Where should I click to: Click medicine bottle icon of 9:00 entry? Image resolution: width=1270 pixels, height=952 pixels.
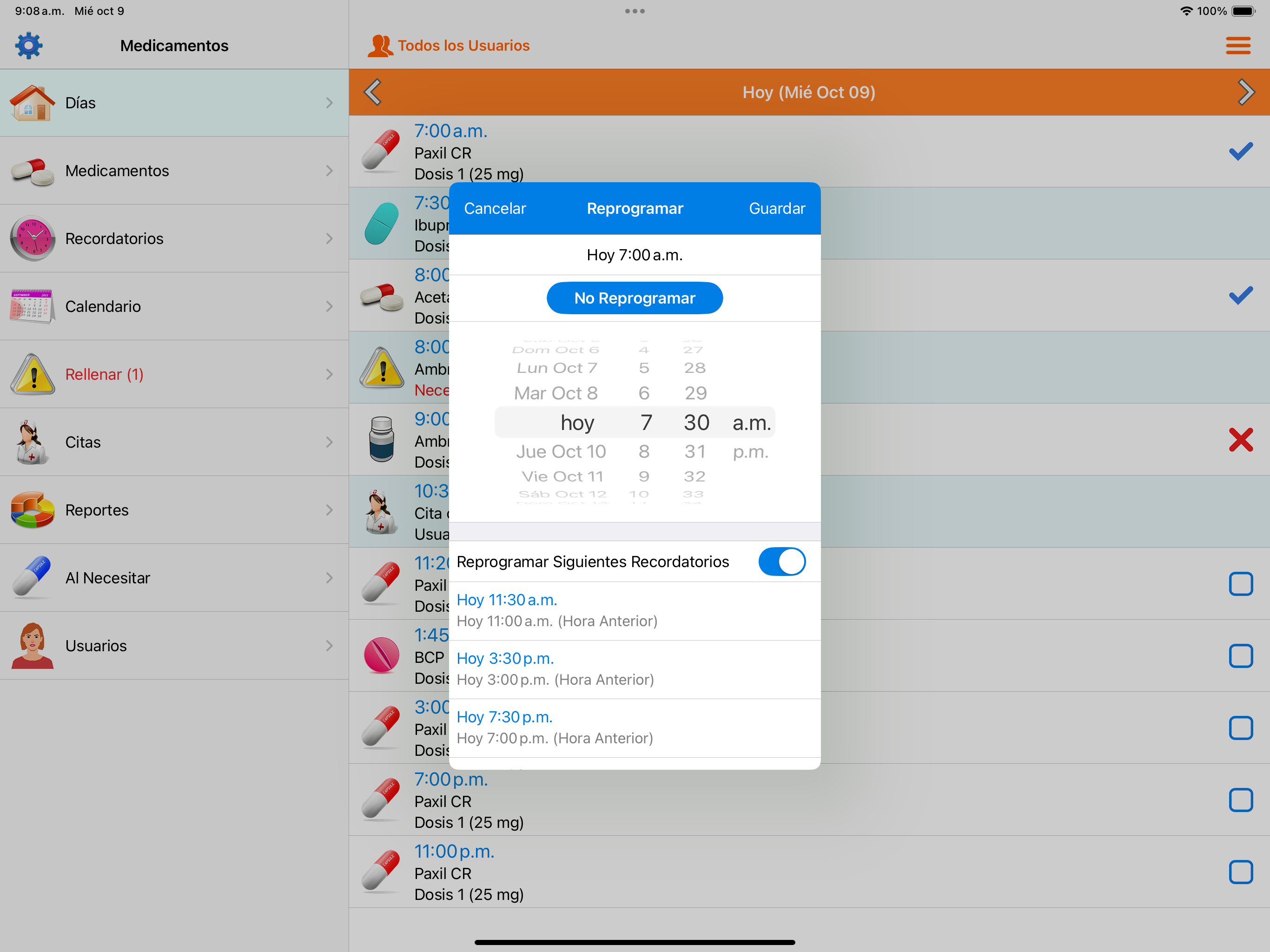coord(381,439)
